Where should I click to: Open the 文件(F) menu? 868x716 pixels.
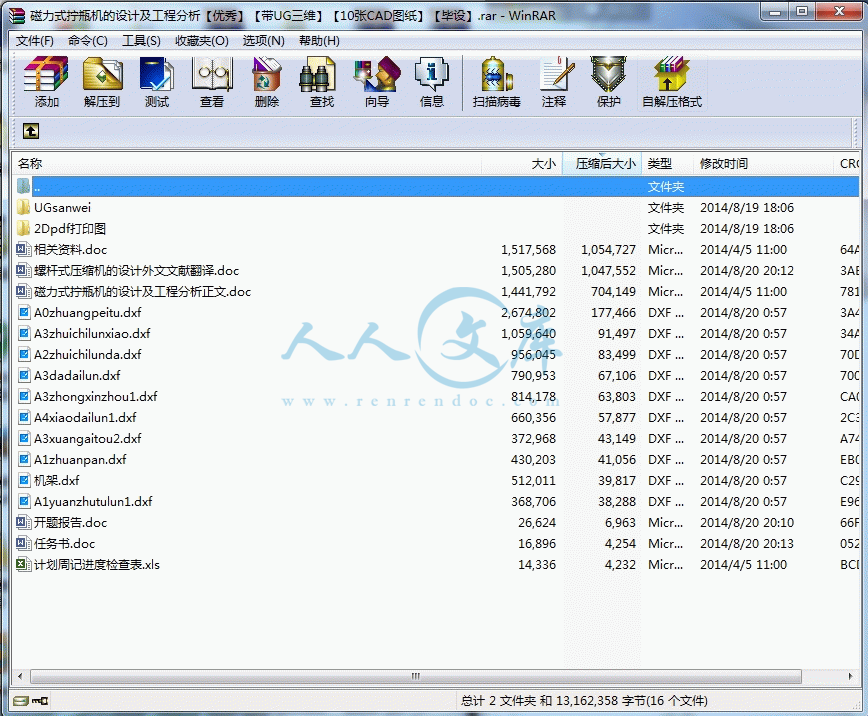34,40
